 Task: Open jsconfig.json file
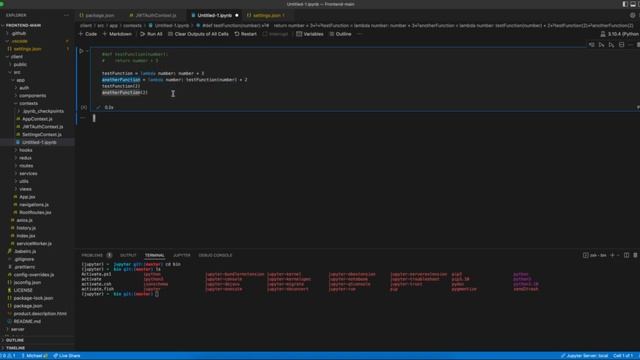tap(27, 282)
